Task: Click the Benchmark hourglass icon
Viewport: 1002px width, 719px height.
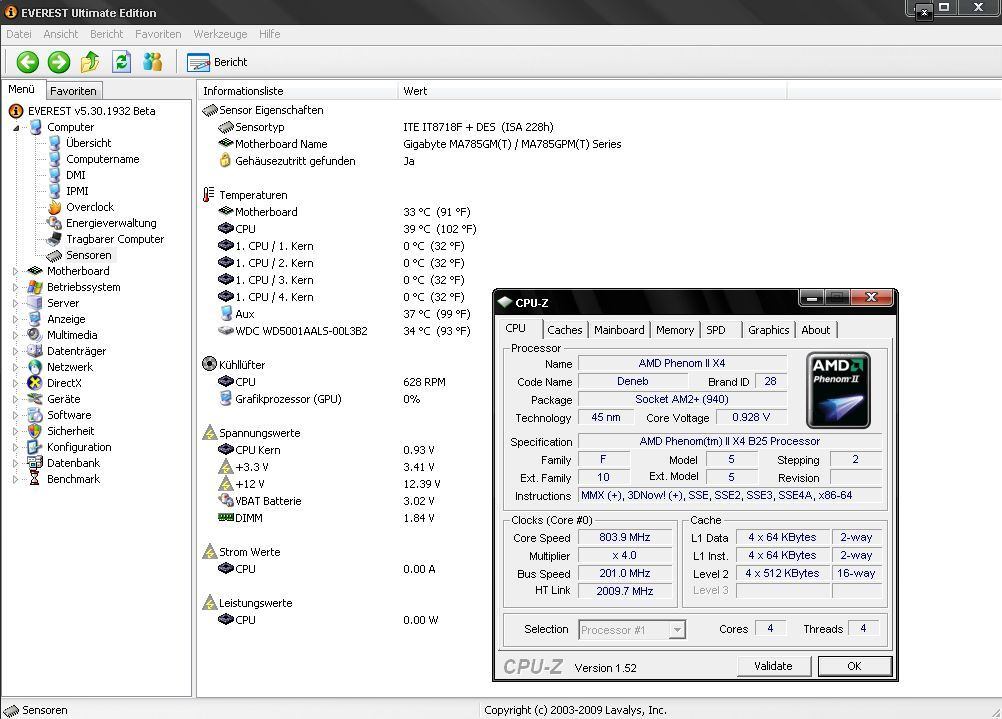Action: click(35, 479)
